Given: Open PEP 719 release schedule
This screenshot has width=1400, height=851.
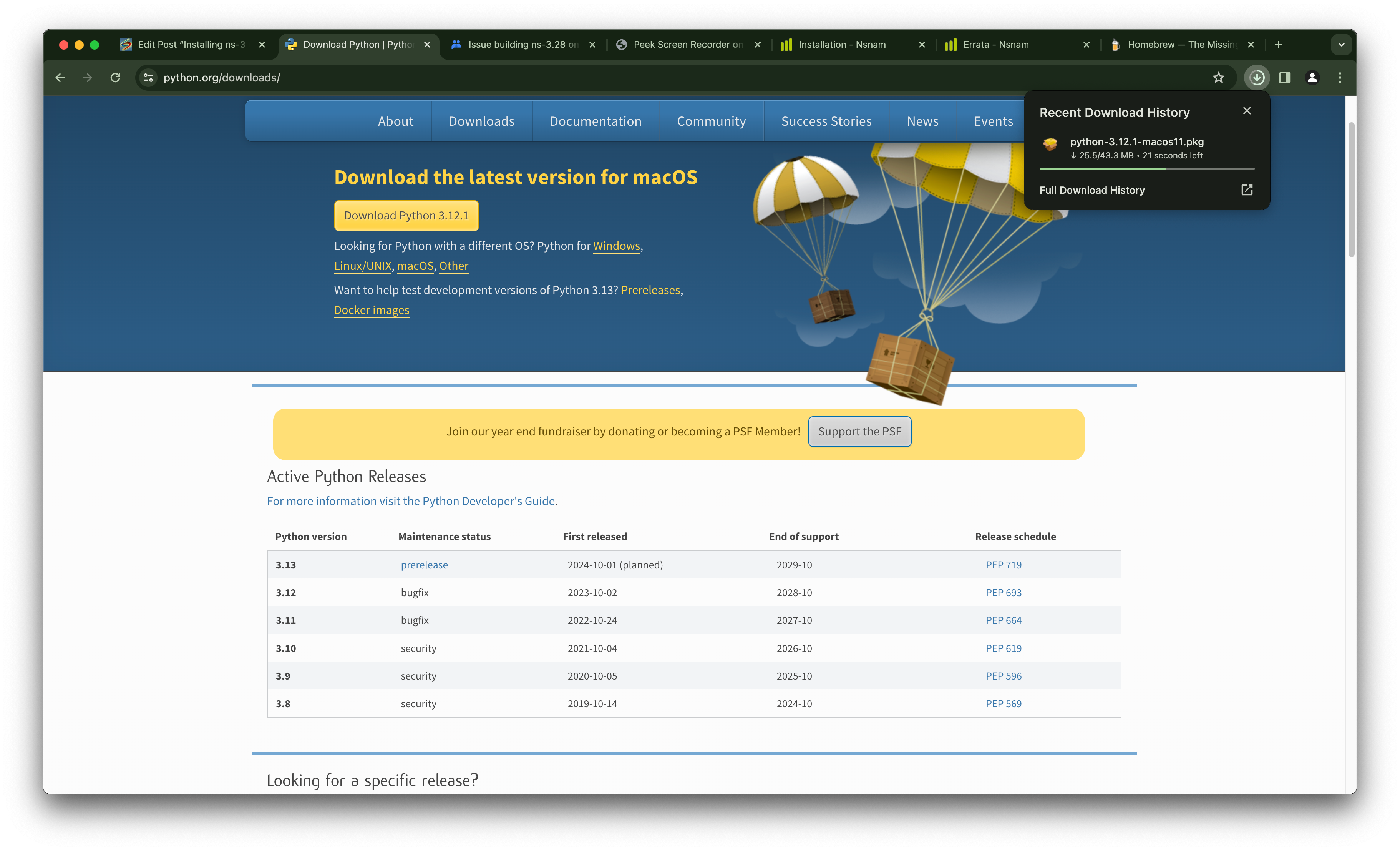Looking at the screenshot, I should pyautogui.click(x=1004, y=565).
